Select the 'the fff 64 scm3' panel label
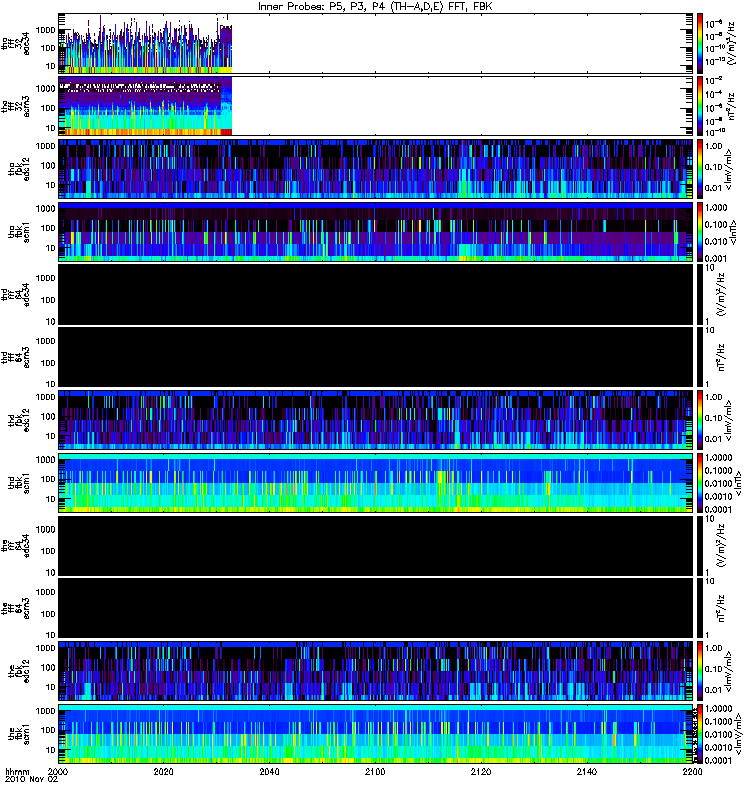This screenshot has height=800, width=750. click(16, 608)
